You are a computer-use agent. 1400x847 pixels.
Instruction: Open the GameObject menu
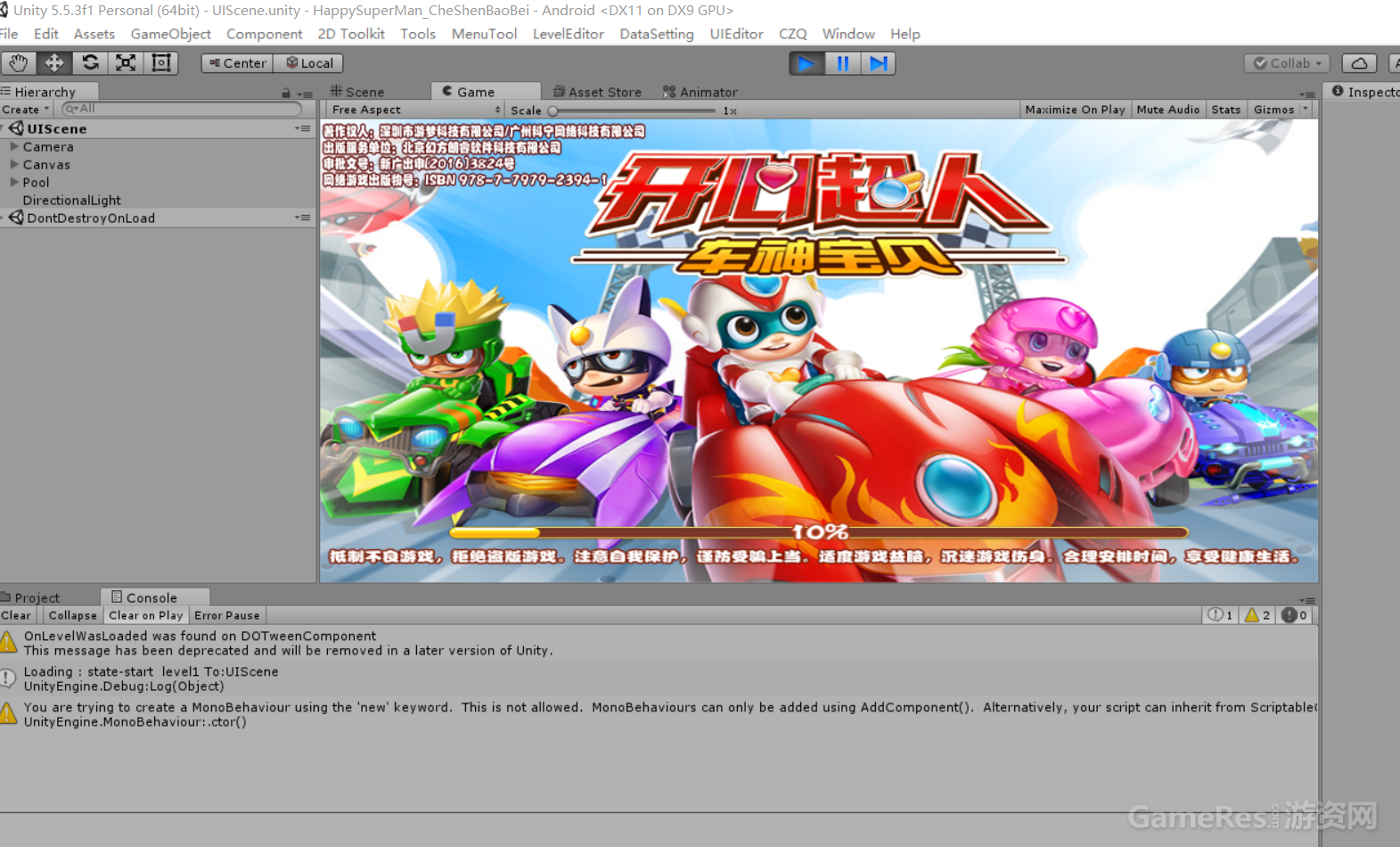(171, 34)
